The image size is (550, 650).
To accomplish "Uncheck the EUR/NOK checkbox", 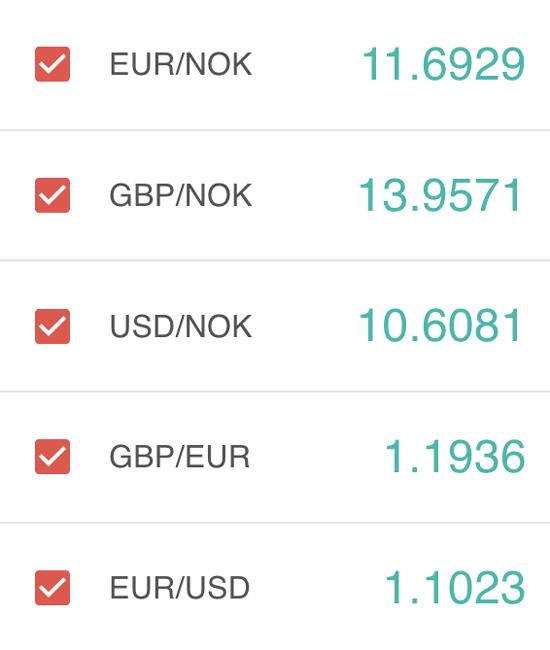I will [x=52, y=64].
